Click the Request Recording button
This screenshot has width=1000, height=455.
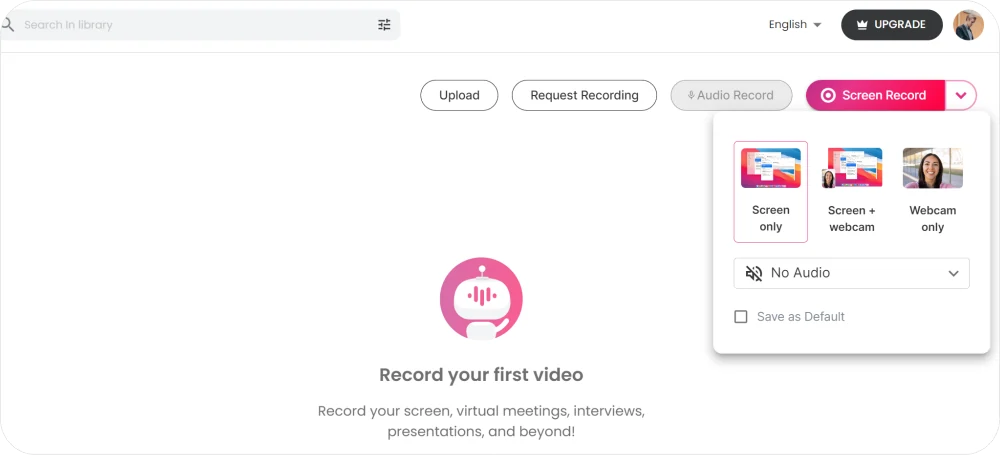[584, 96]
